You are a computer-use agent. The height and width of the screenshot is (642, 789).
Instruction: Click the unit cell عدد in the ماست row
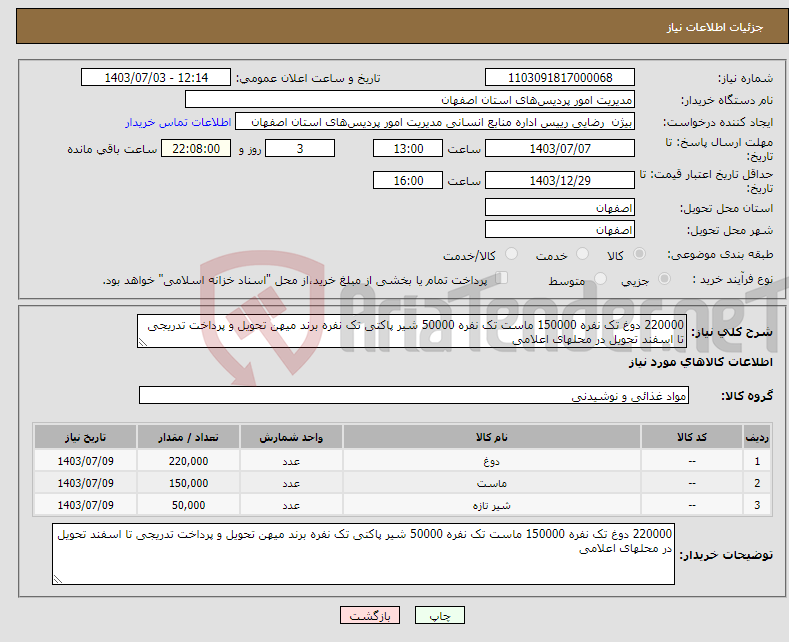(x=291, y=483)
